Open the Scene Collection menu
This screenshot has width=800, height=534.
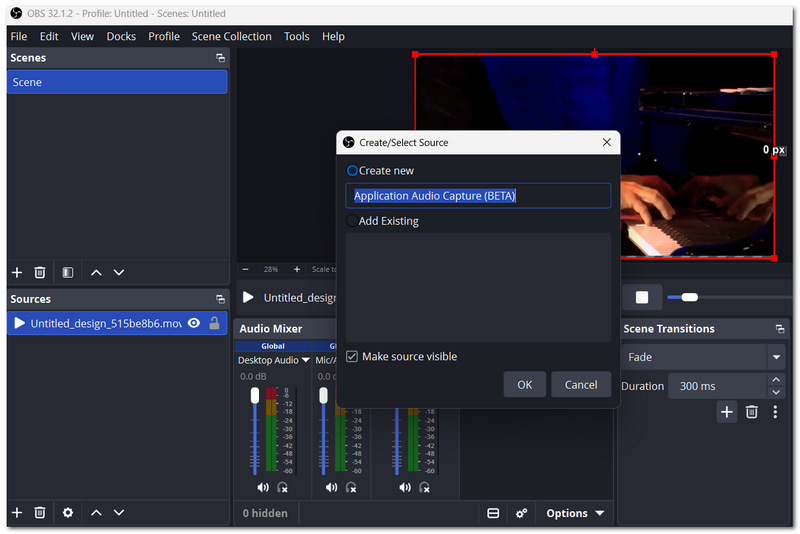point(232,36)
